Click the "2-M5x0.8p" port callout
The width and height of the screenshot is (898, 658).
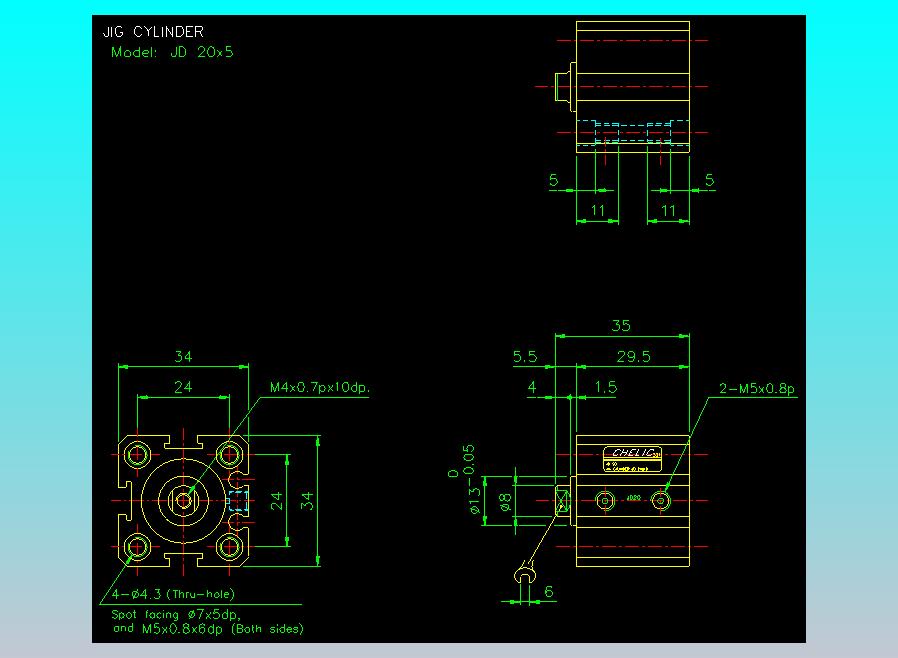(757, 389)
